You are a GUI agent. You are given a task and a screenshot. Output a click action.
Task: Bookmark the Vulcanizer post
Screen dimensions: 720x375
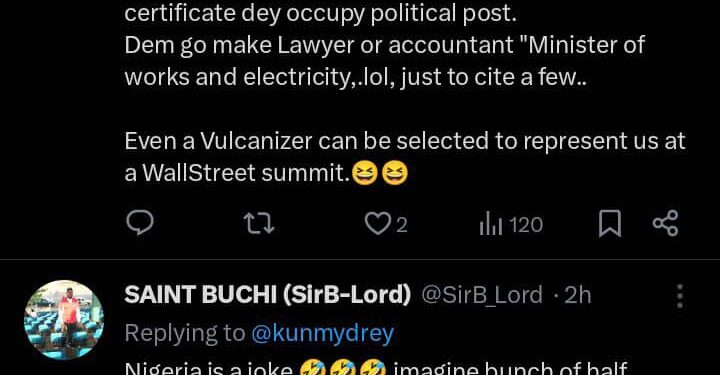(610, 224)
